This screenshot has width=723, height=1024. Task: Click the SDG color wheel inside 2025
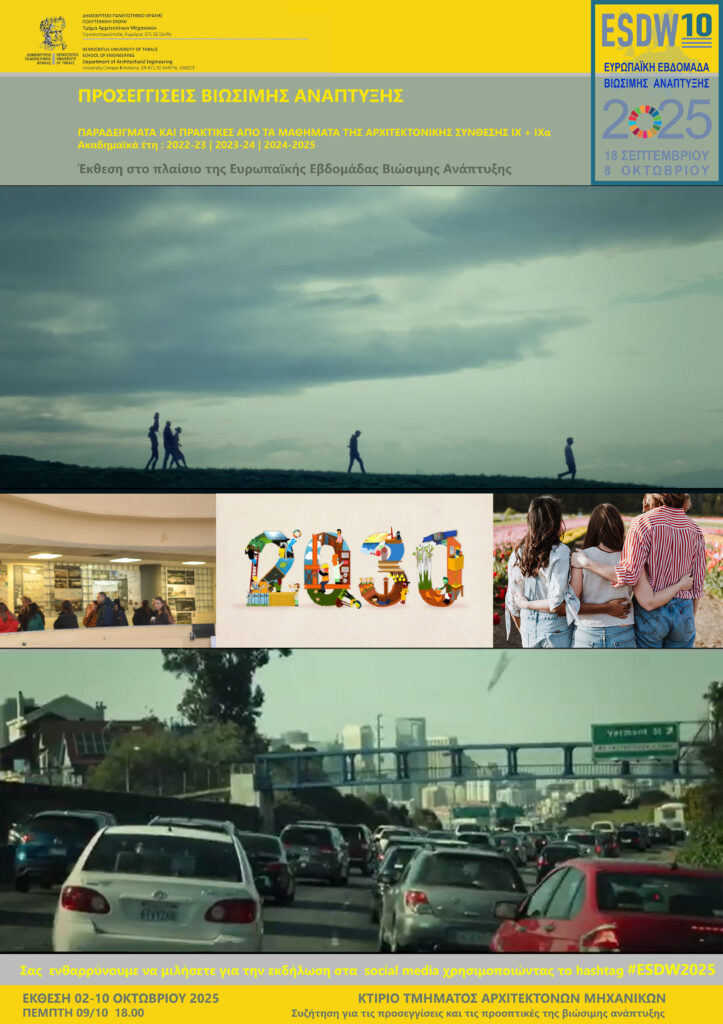645,121
